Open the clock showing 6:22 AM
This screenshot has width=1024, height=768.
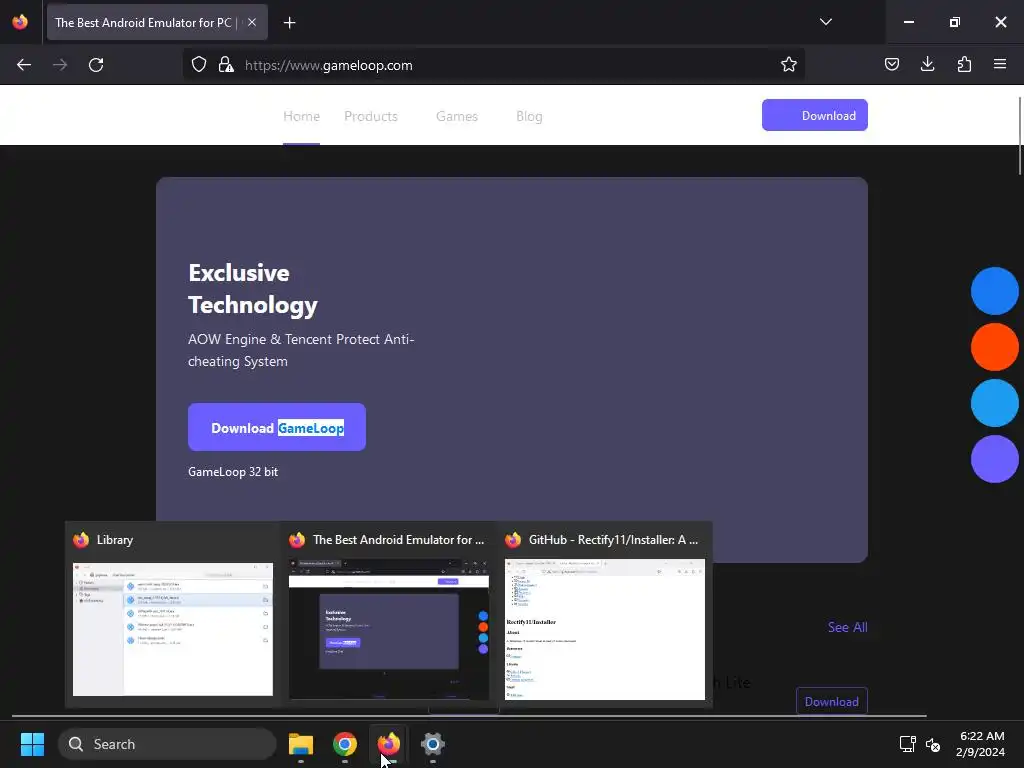click(980, 744)
